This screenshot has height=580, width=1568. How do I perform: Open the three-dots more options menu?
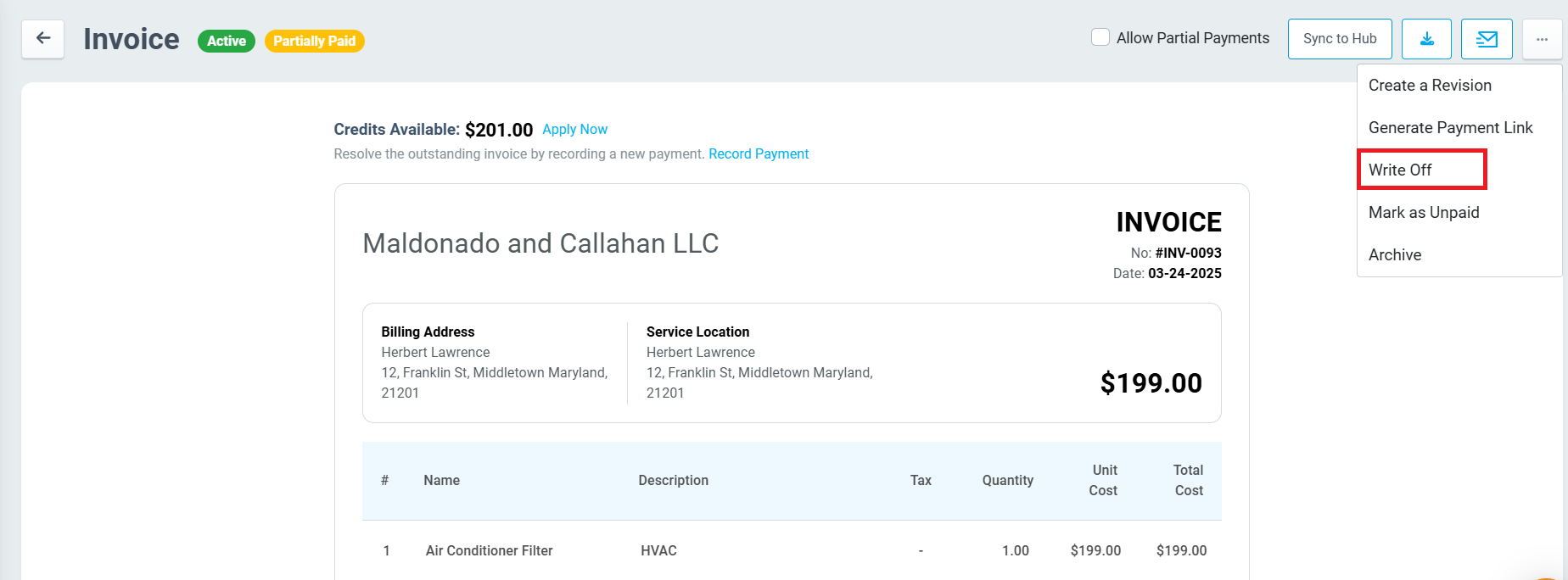1542,39
